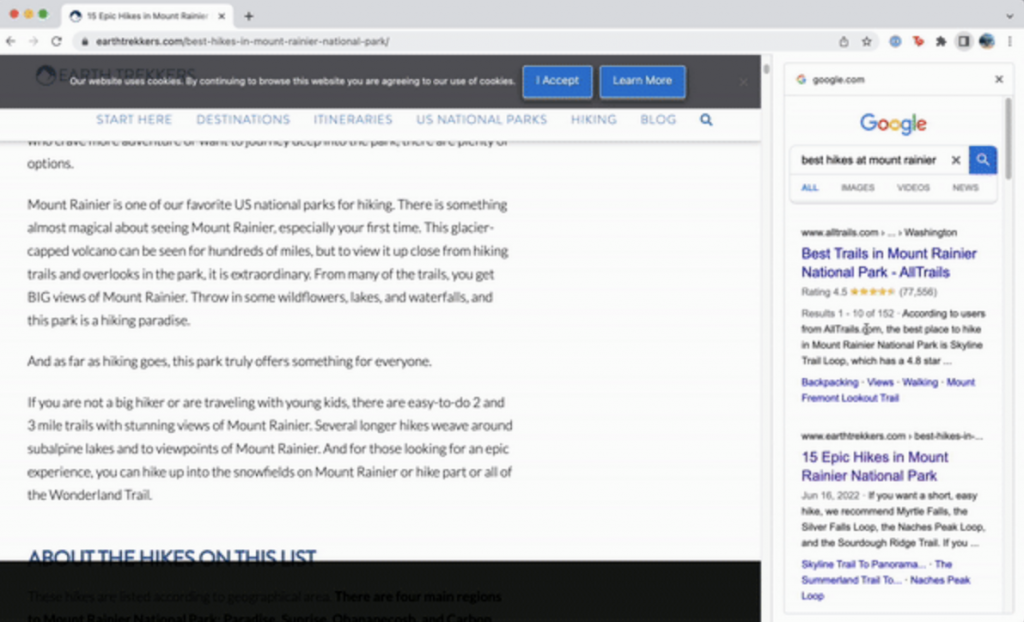This screenshot has height=622, width=1024.
Task: Click the site search magnifier icon
Action: pos(706,120)
